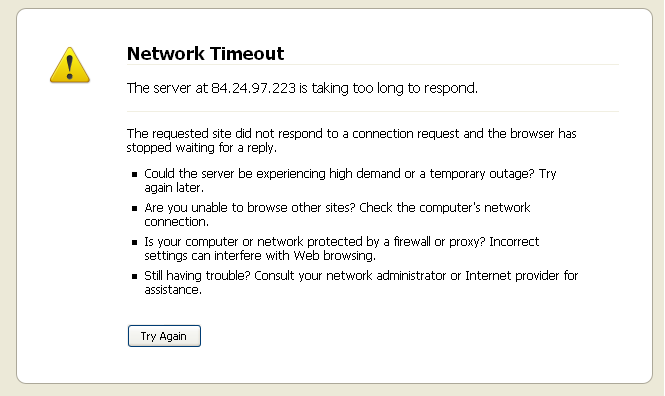This screenshot has height=396, width=665.
Task: Click the bullet marker before 'Is your computer'
Action: click(134, 243)
